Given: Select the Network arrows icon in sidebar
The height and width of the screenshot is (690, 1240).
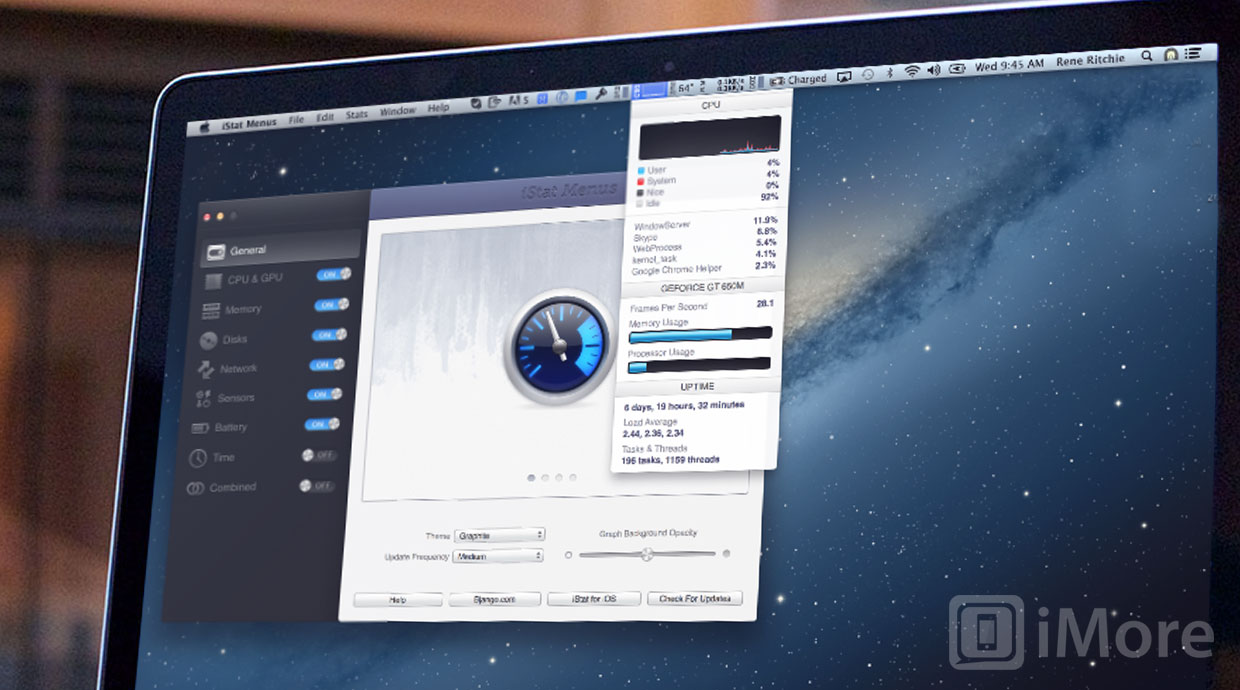Looking at the screenshot, I should click(206, 369).
